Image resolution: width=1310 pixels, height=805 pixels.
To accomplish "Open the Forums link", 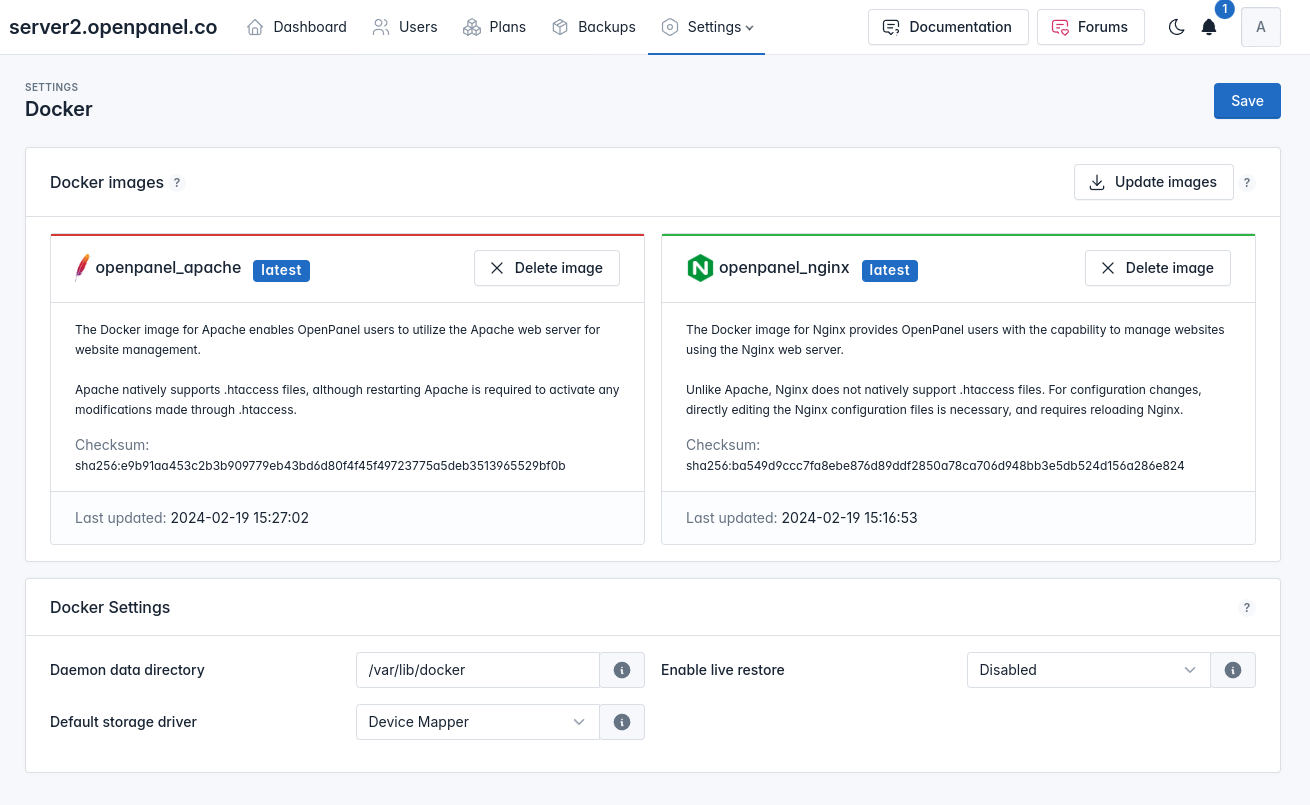I will 1090,27.
